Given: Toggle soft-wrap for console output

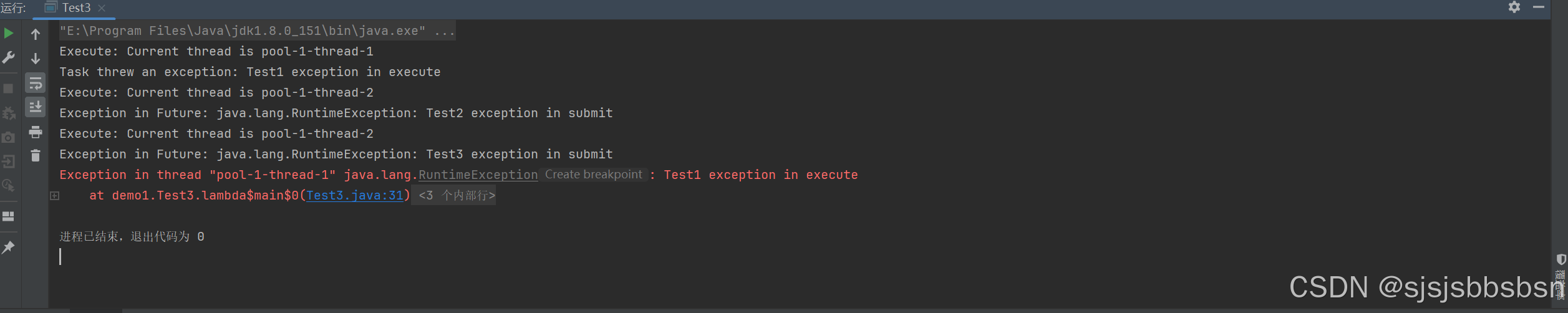Looking at the screenshot, I should point(36,83).
